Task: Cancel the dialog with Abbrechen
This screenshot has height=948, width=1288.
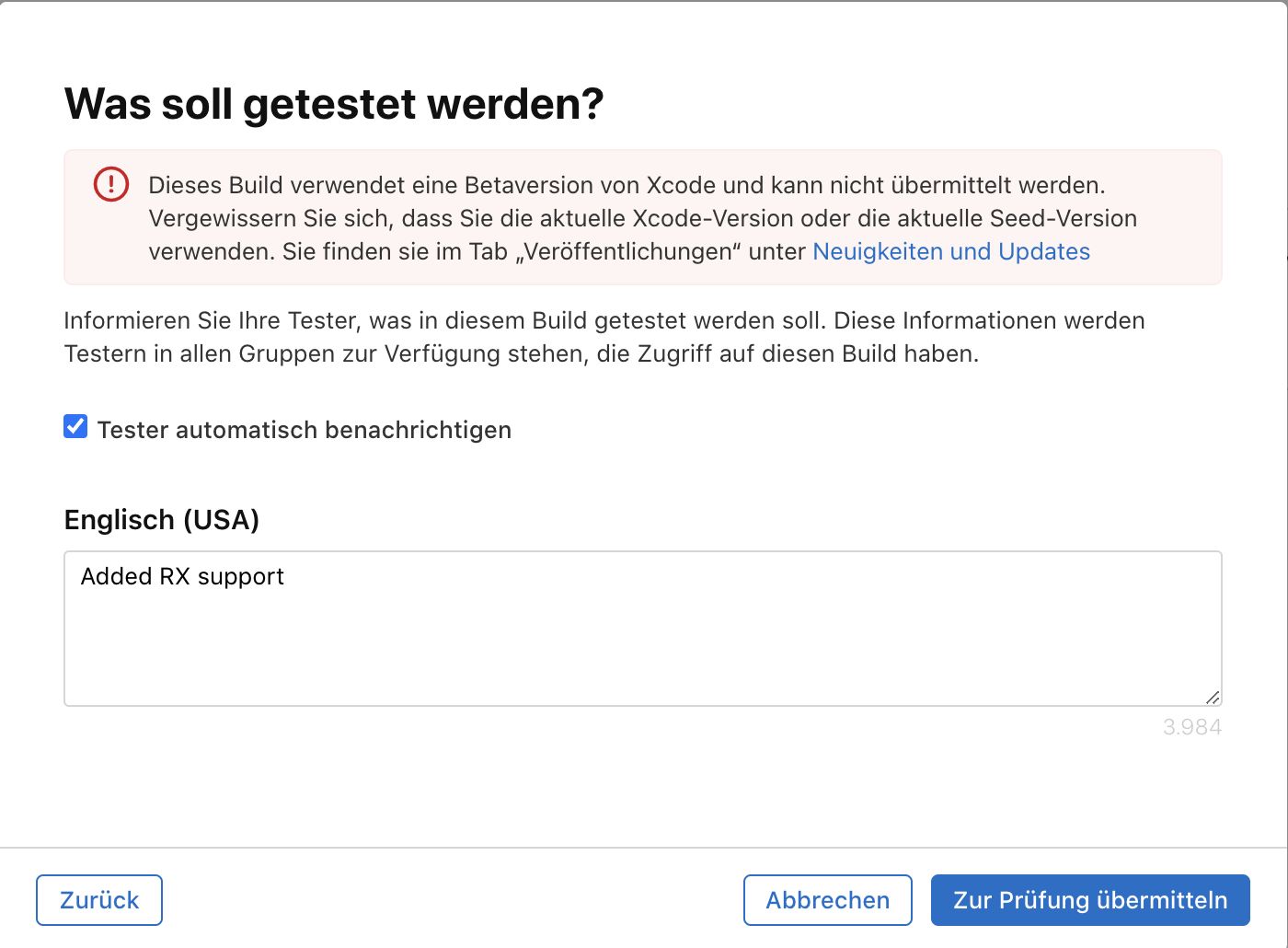Action: (x=828, y=900)
